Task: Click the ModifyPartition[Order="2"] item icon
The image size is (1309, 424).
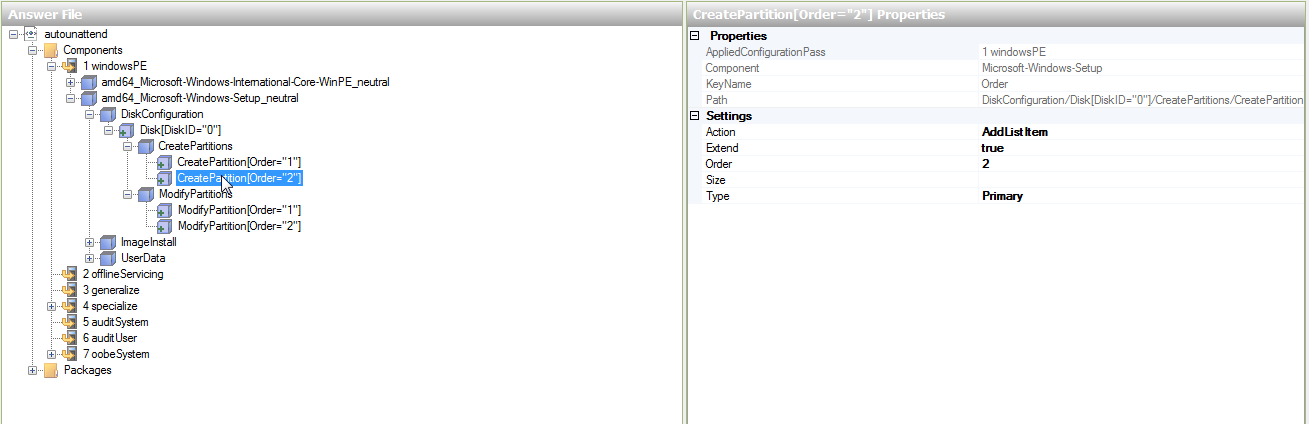Action: coord(164,226)
